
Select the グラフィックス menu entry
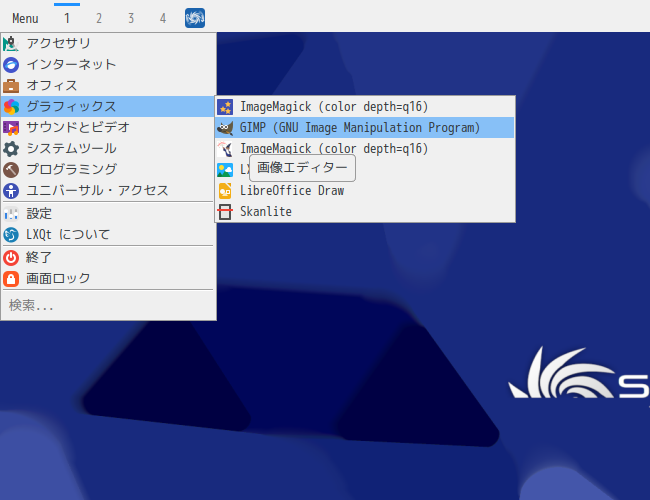click(108, 107)
